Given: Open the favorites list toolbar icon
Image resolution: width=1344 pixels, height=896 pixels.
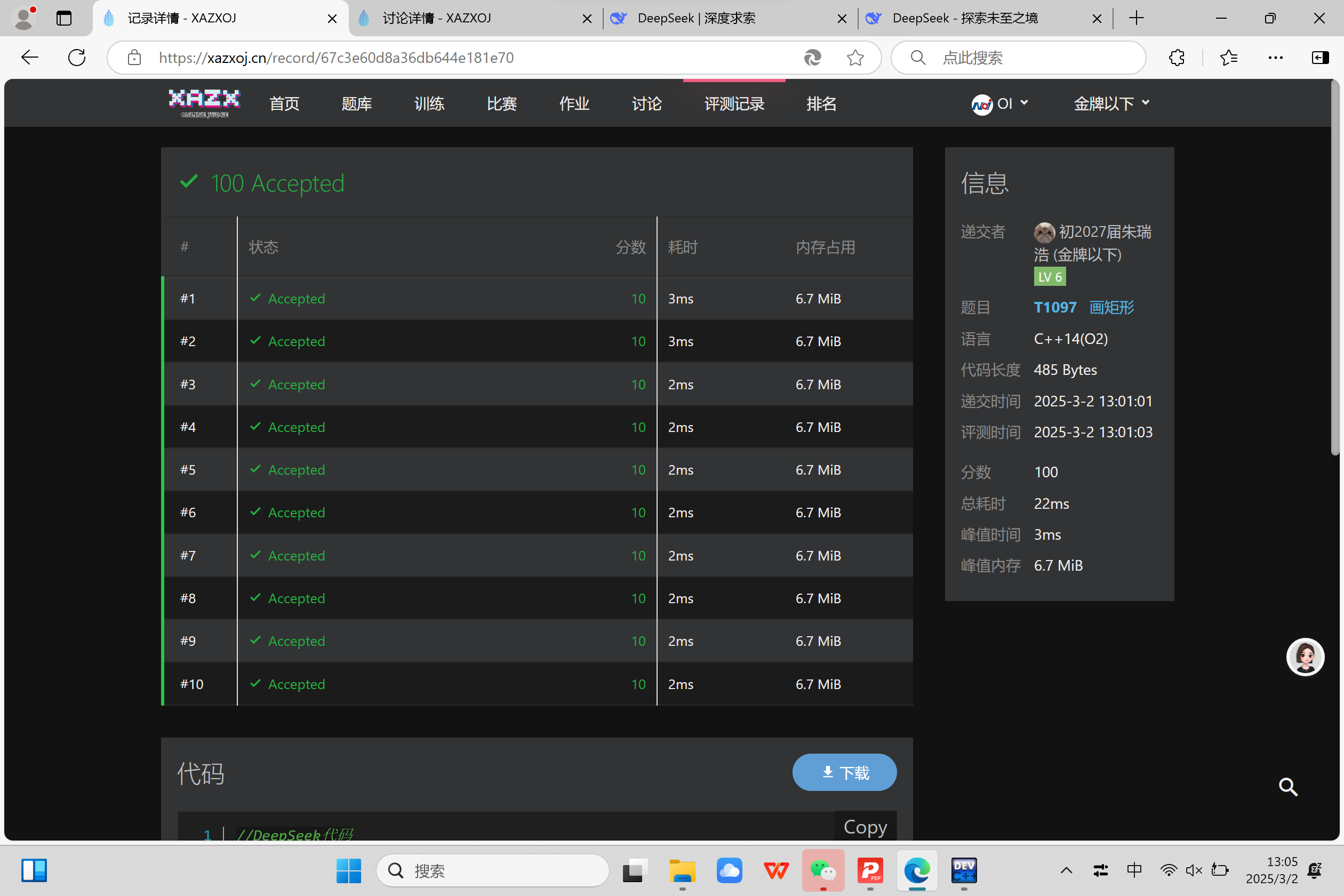Looking at the screenshot, I should 1228,58.
